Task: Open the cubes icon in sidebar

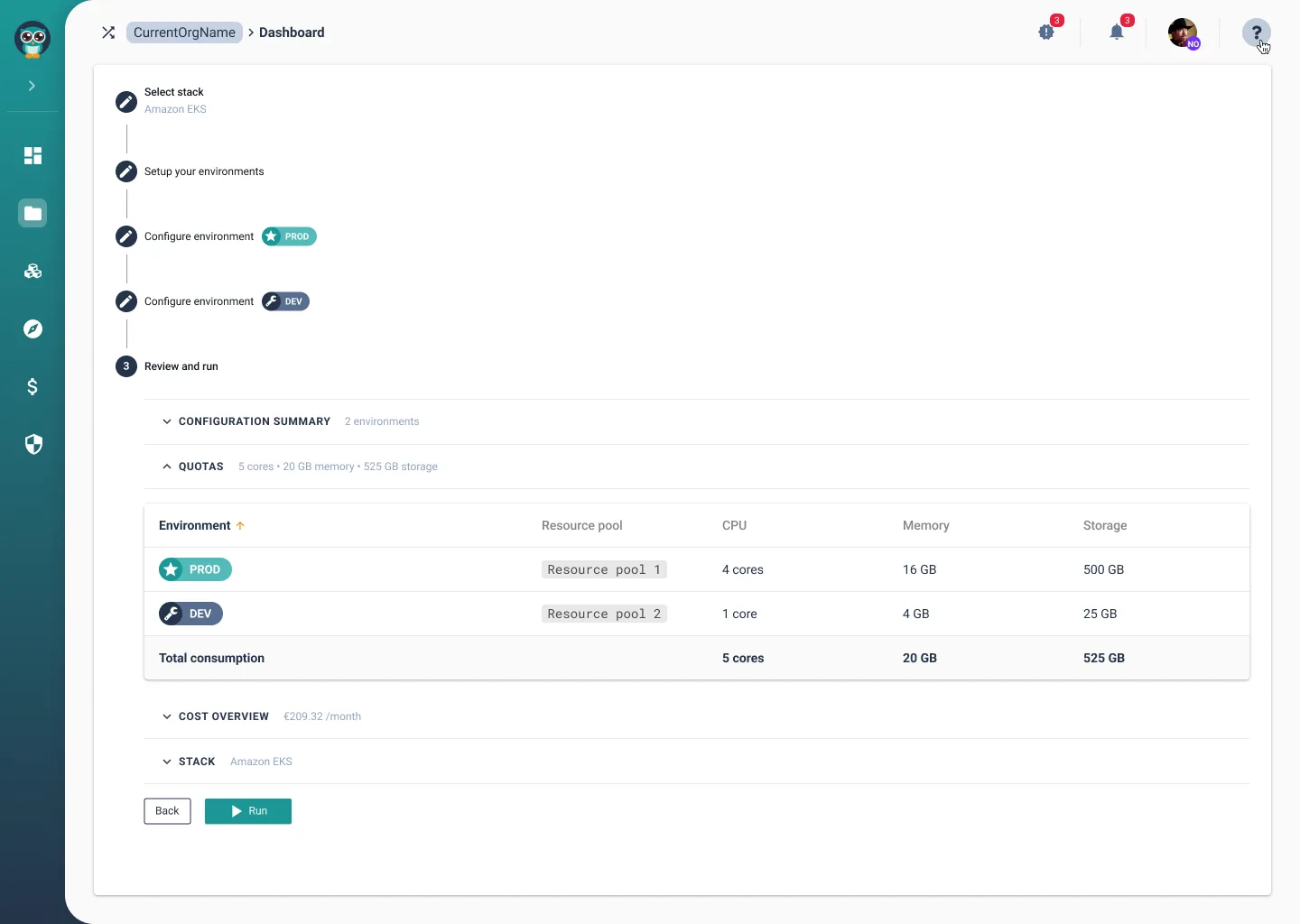Action: coord(32,271)
